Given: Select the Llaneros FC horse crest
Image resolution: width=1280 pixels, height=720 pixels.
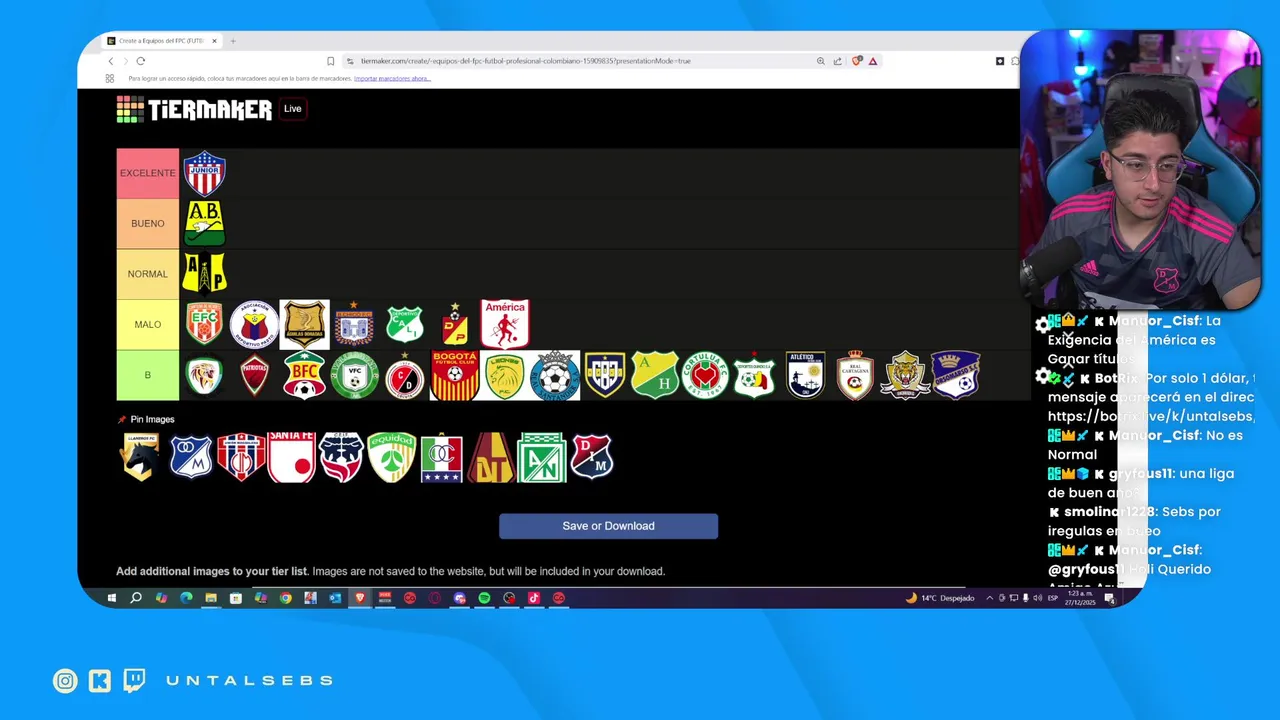Looking at the screenshot, I should click(x=141, y=457).
